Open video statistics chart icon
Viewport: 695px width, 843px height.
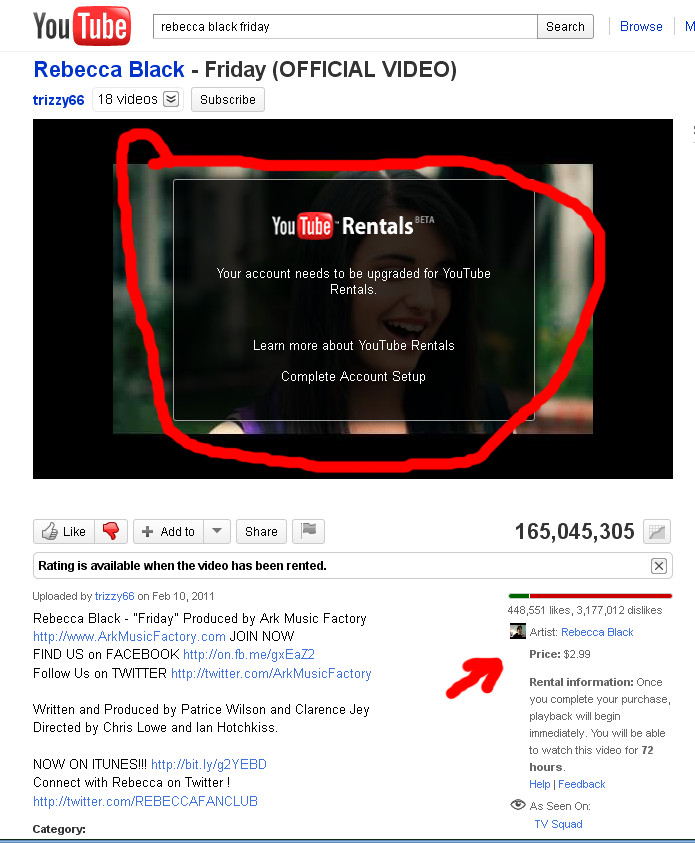point(657,532)
